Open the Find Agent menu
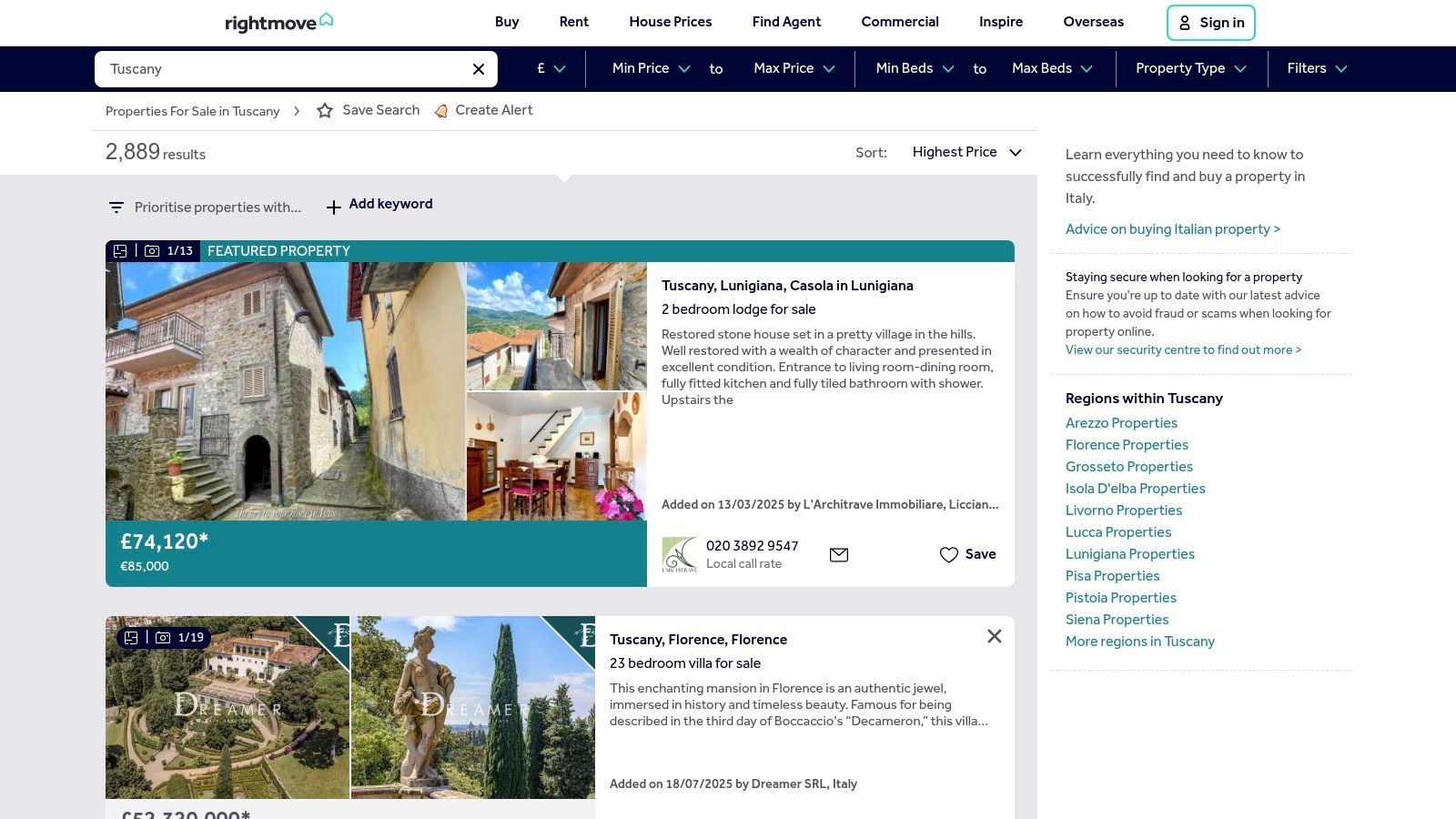1456x819 pixels. [x=786, y=22]
